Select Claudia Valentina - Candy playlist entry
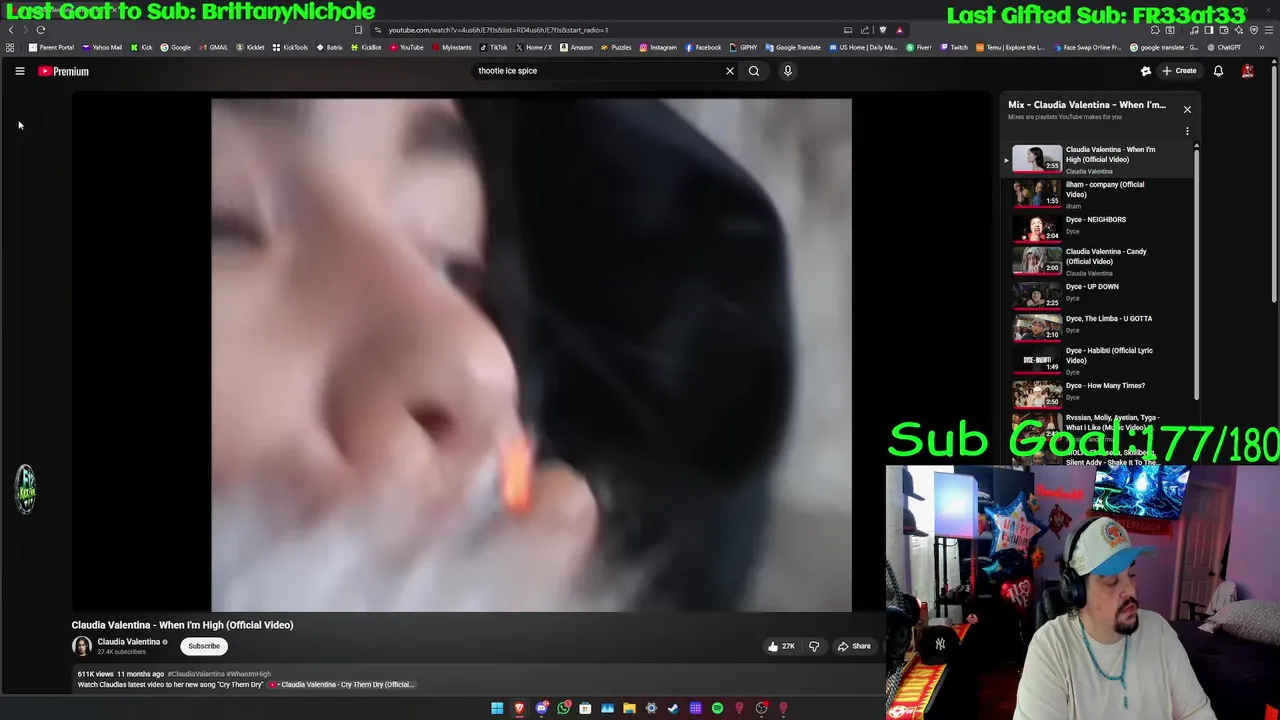The image size is (1280, 720). pyautogui.click(x=1098, y=261)
